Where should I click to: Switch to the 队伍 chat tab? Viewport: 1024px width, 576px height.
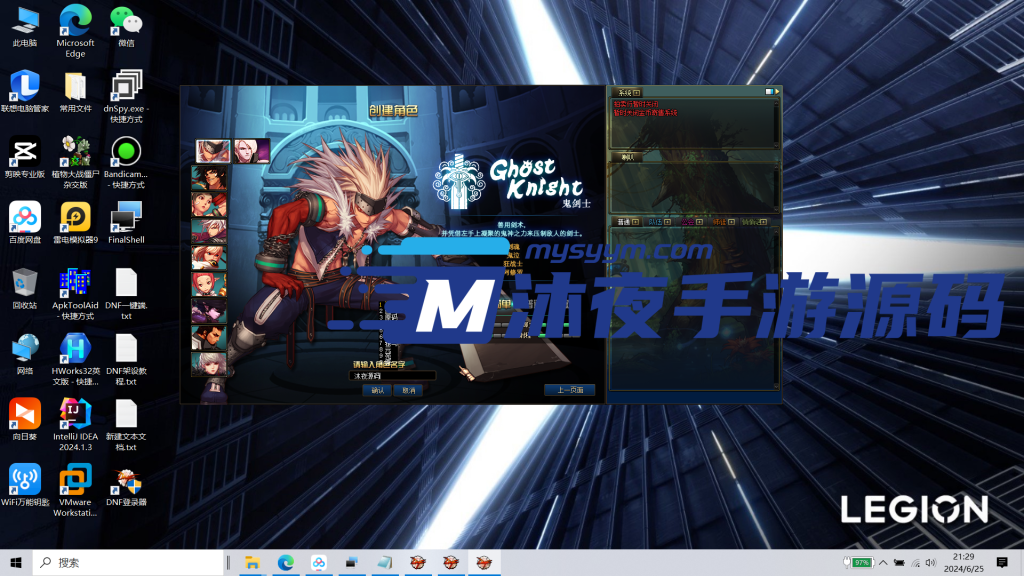coord(654,220)
